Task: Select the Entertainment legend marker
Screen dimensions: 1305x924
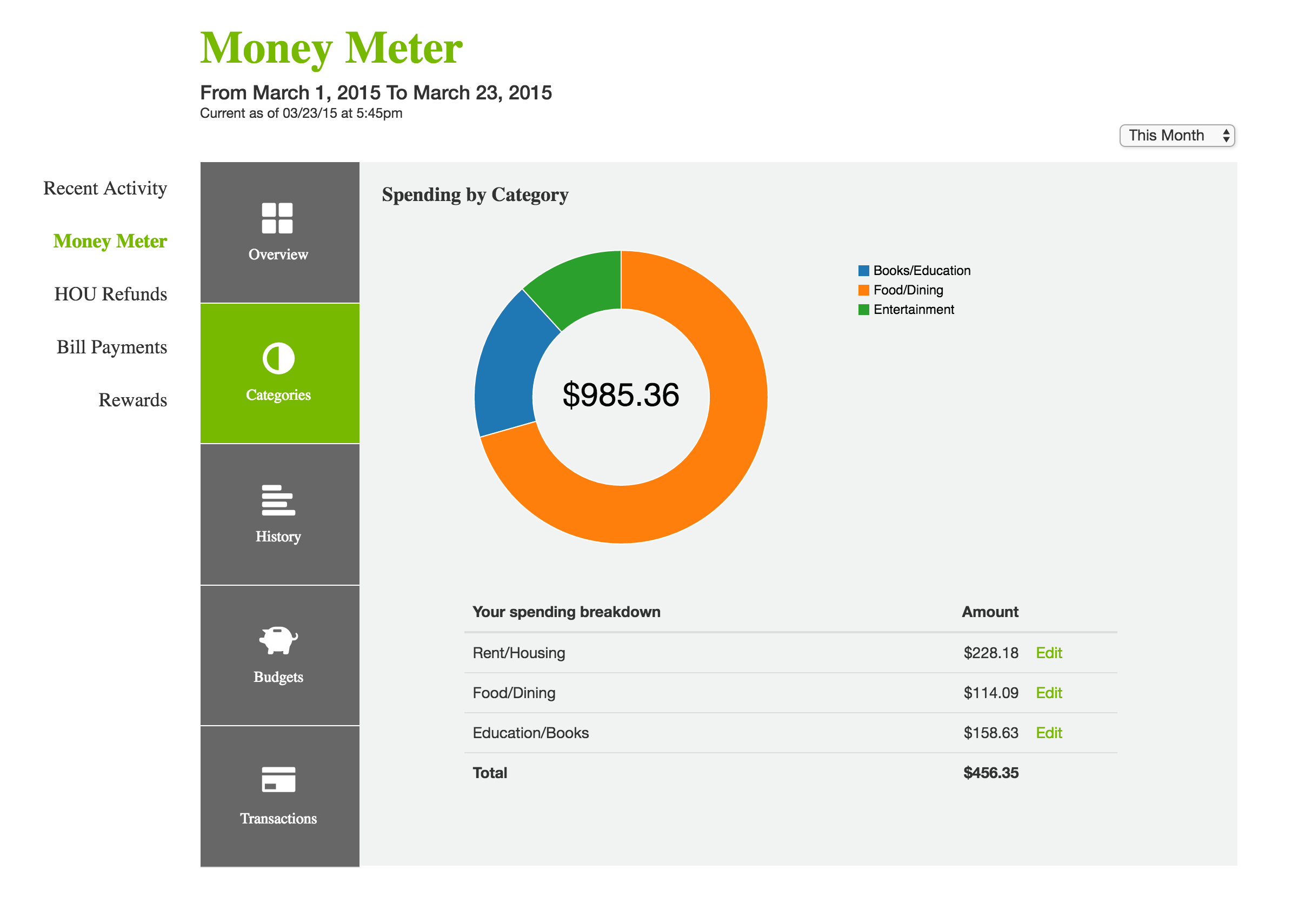Action: [x=864, y=310]
